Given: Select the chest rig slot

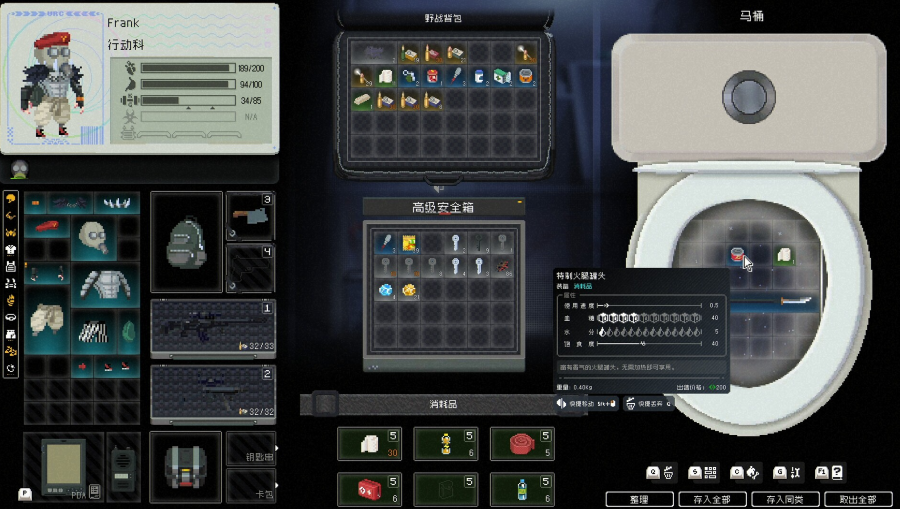Looking at the screenshot, I should (185, 467).
